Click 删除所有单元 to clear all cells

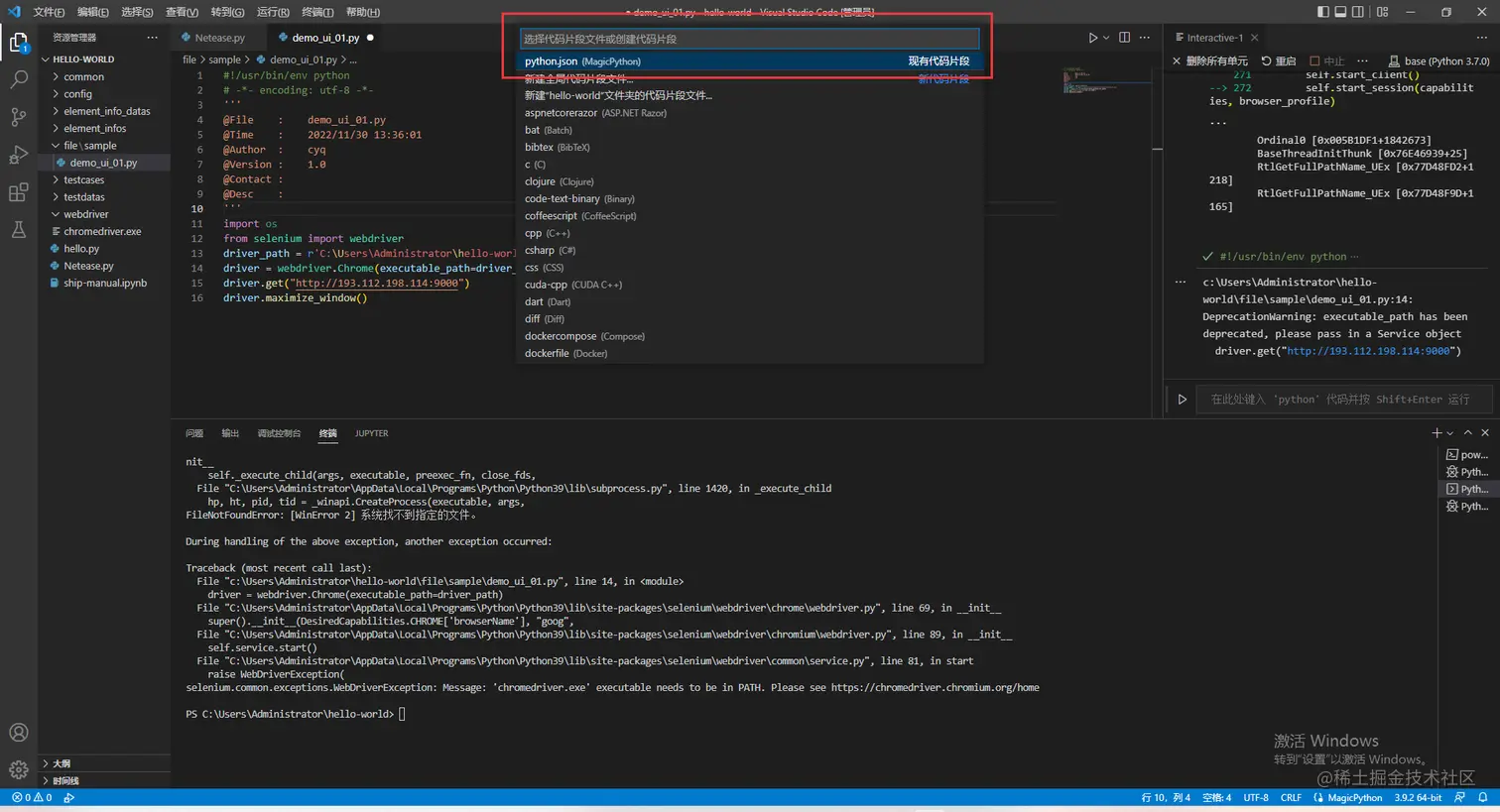pos(1210,60)
